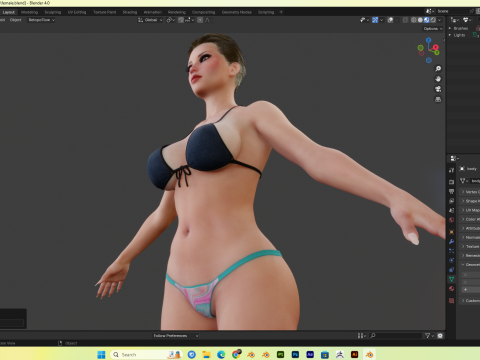Toggle proportional editing button in header

(x=200, y=20)
